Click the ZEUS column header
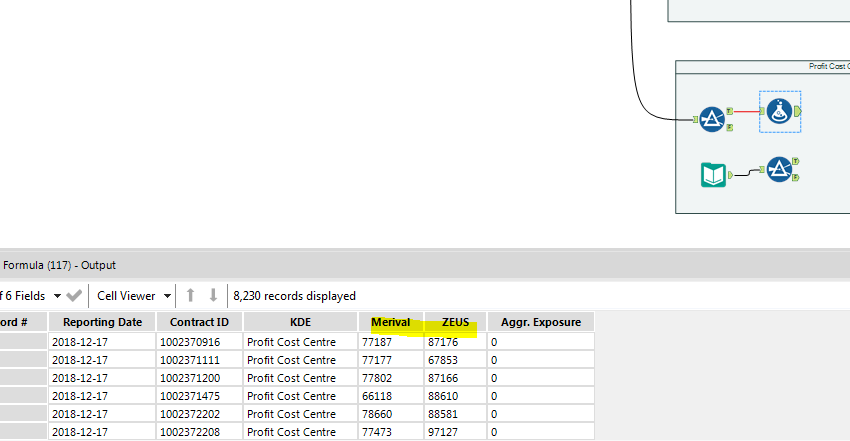850x441 pixels. click(x=455, y=322)
